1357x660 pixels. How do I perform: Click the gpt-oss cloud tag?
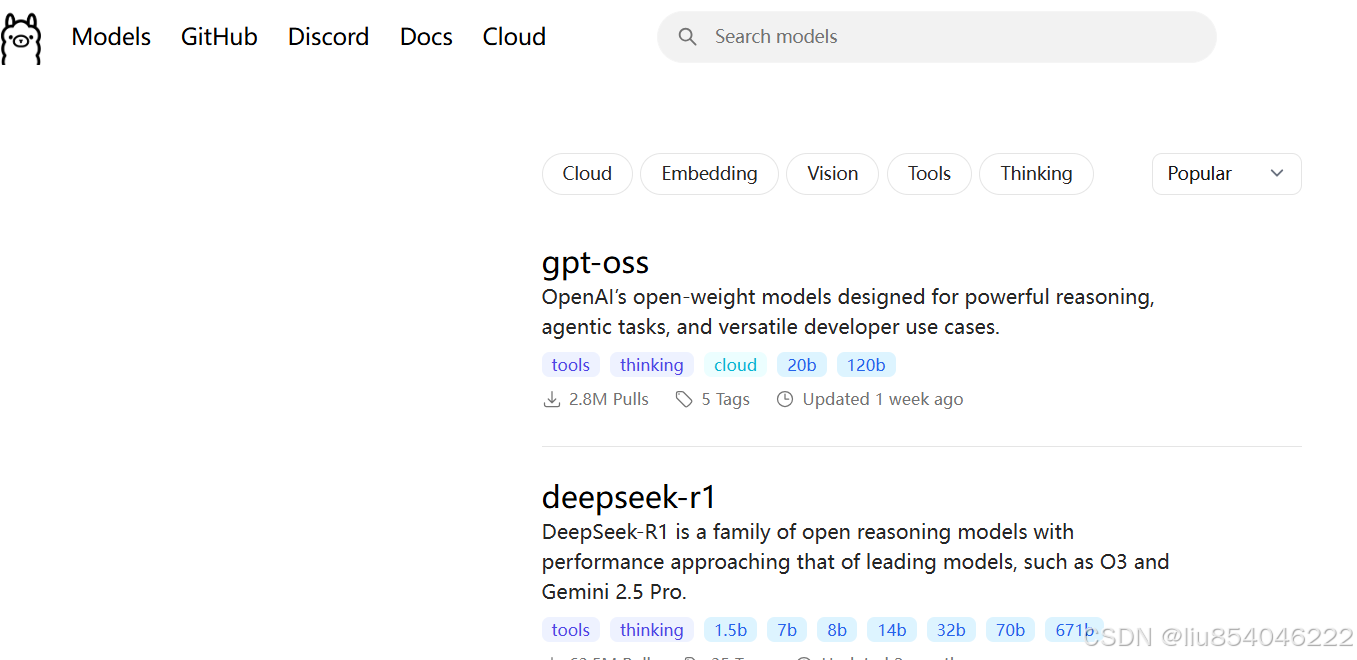735,365
